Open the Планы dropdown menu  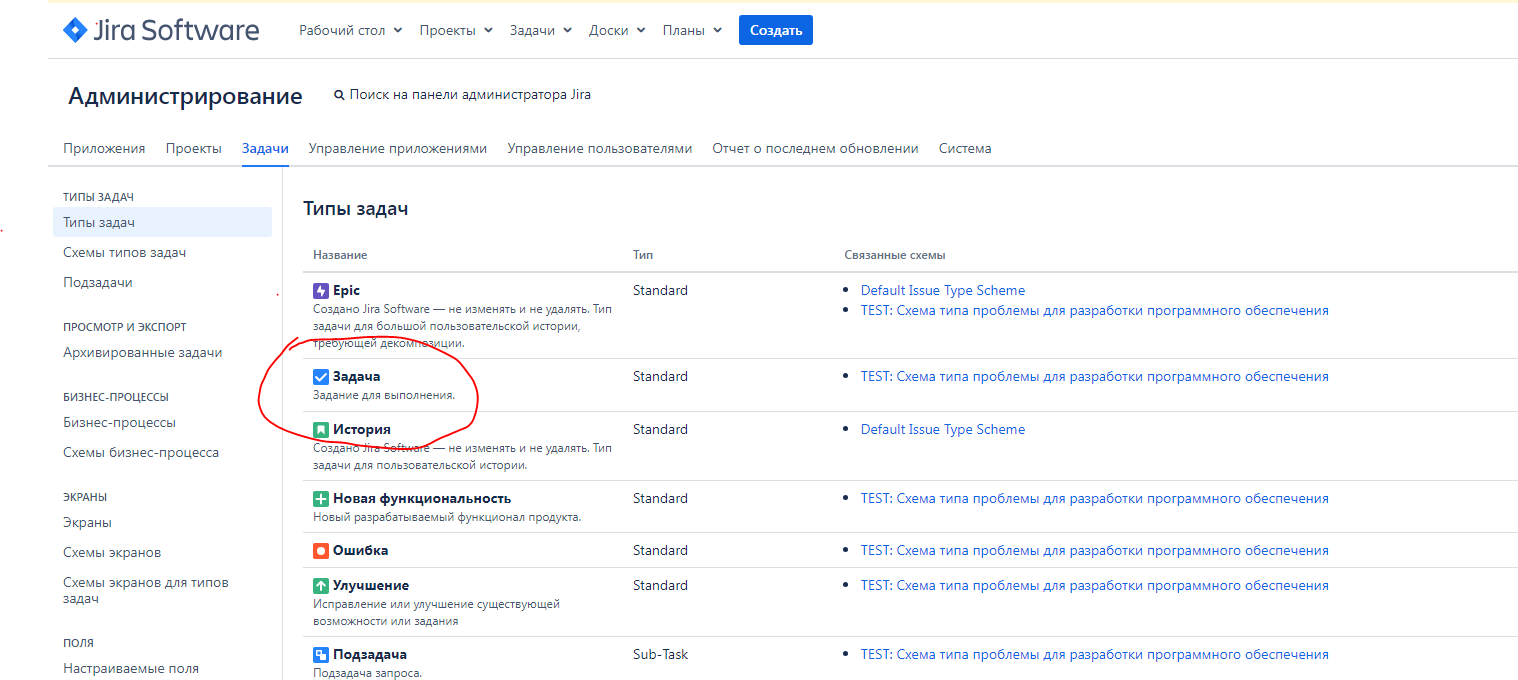(691, 30)
